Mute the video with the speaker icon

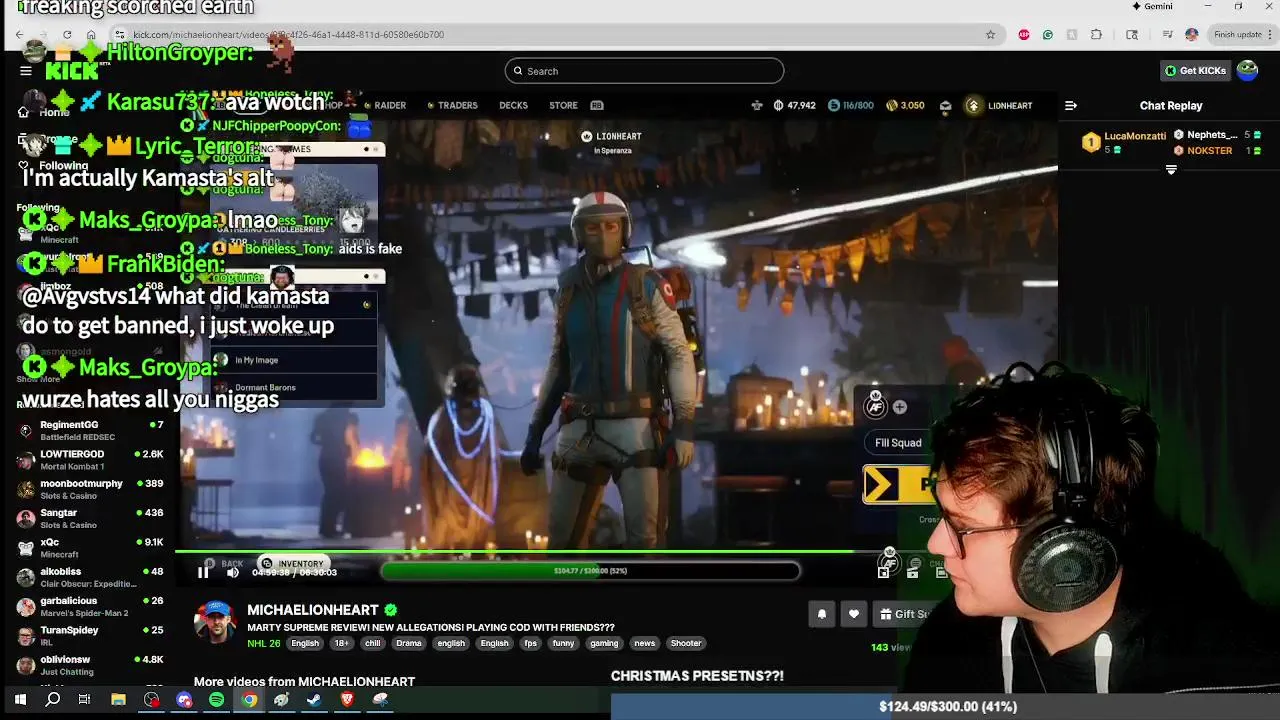232,572
